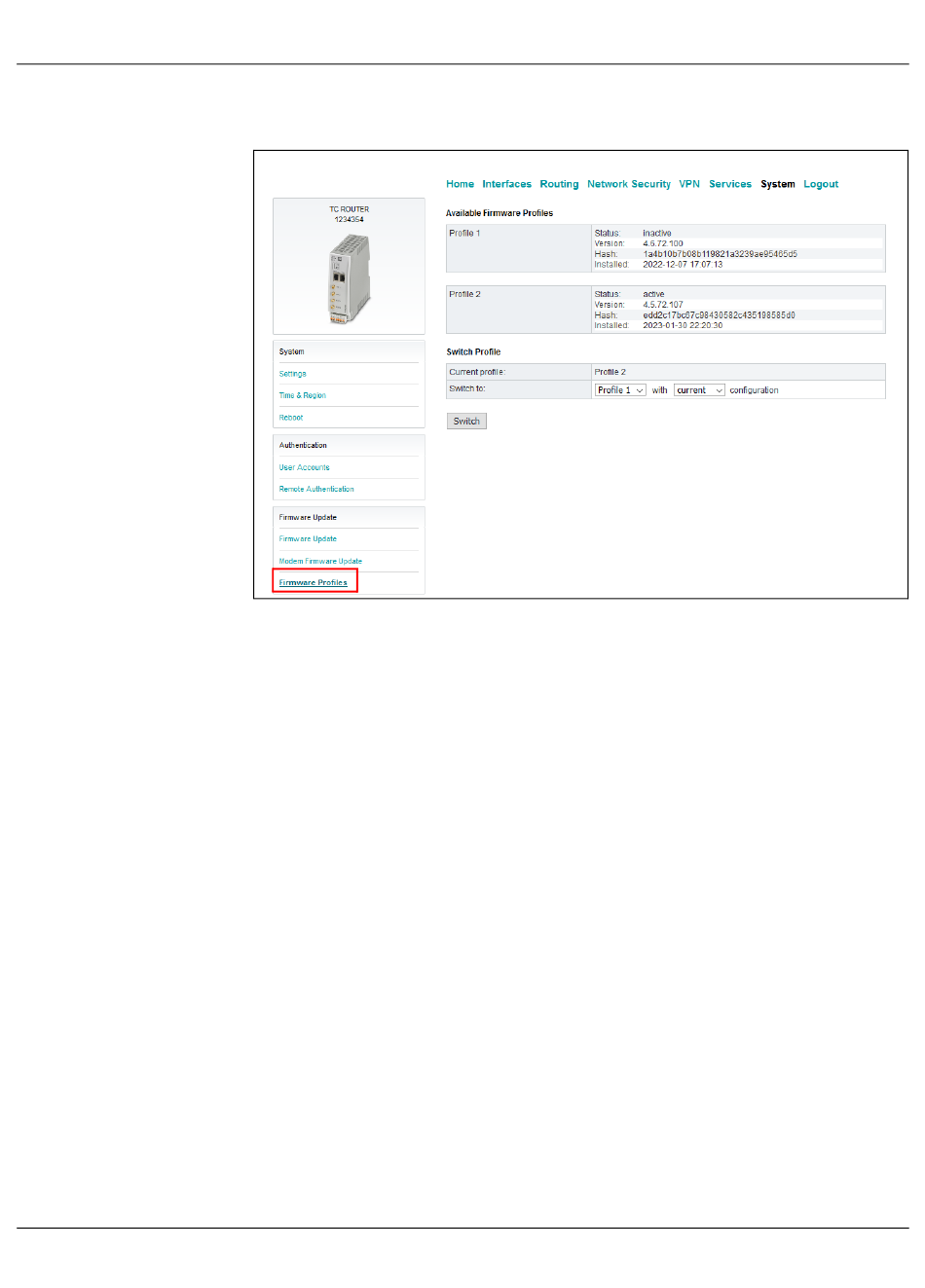Open Modem Firmware Update page
The width and height of the screenshot is (925, 1288).
tap(320, 561)
